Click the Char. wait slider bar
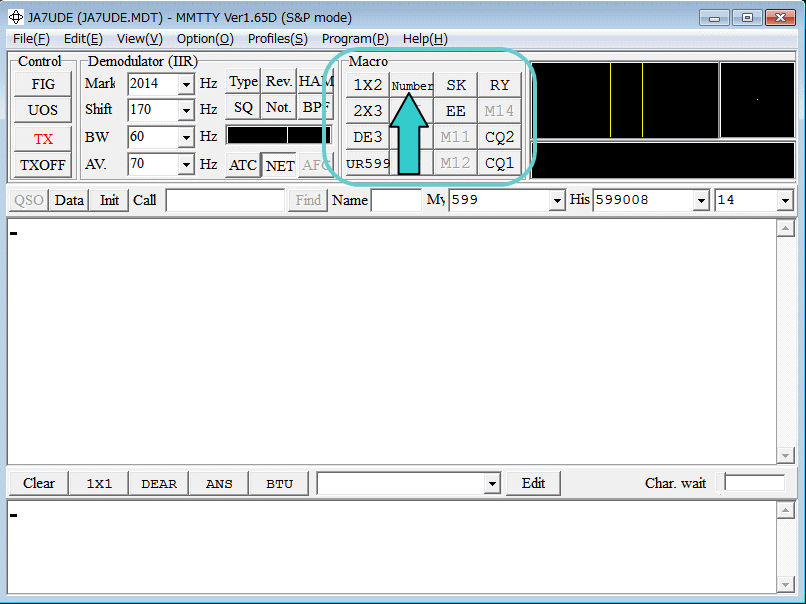Image resolution: width=806 pixels, height=604 pixels. point(754,483)
